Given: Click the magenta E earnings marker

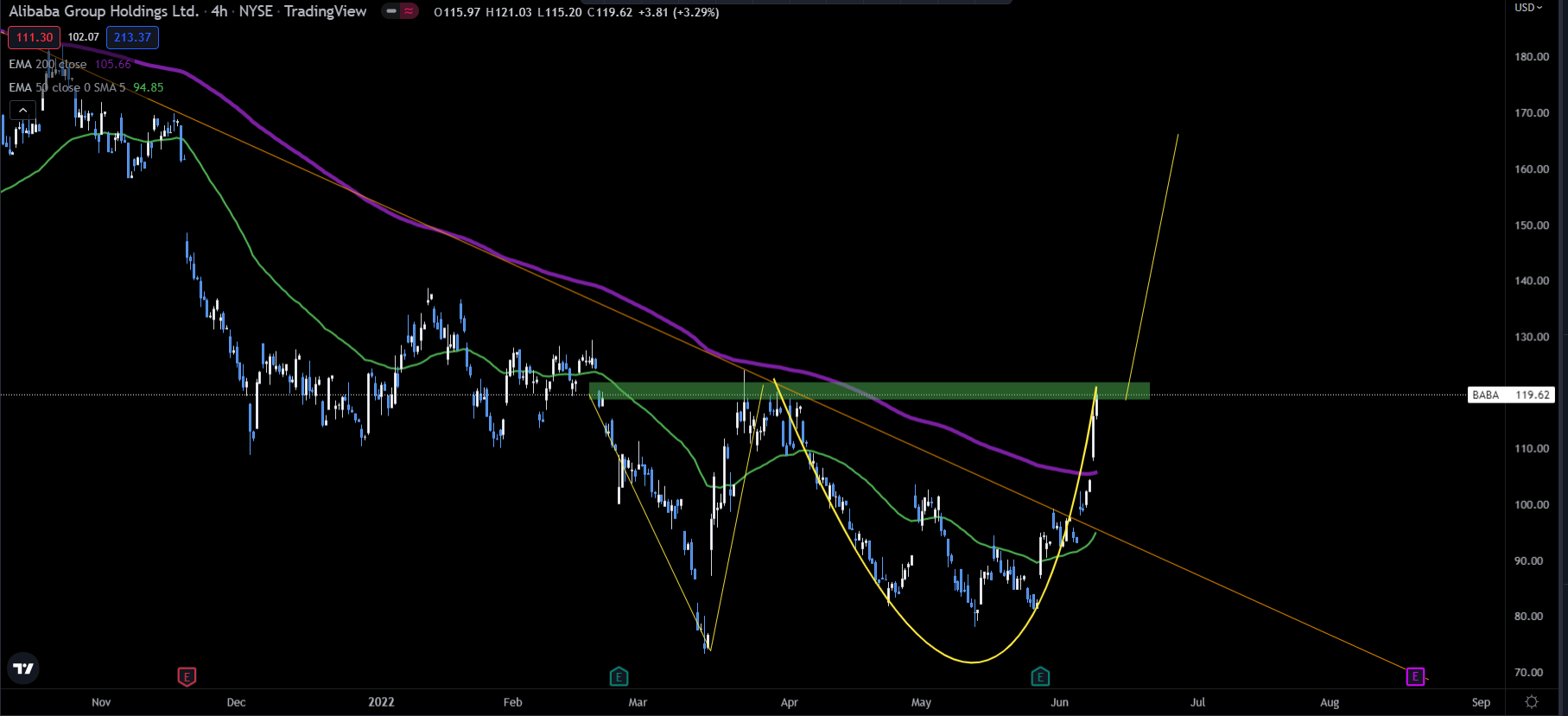Looking at the screenshot, I should pos(1415,676).
